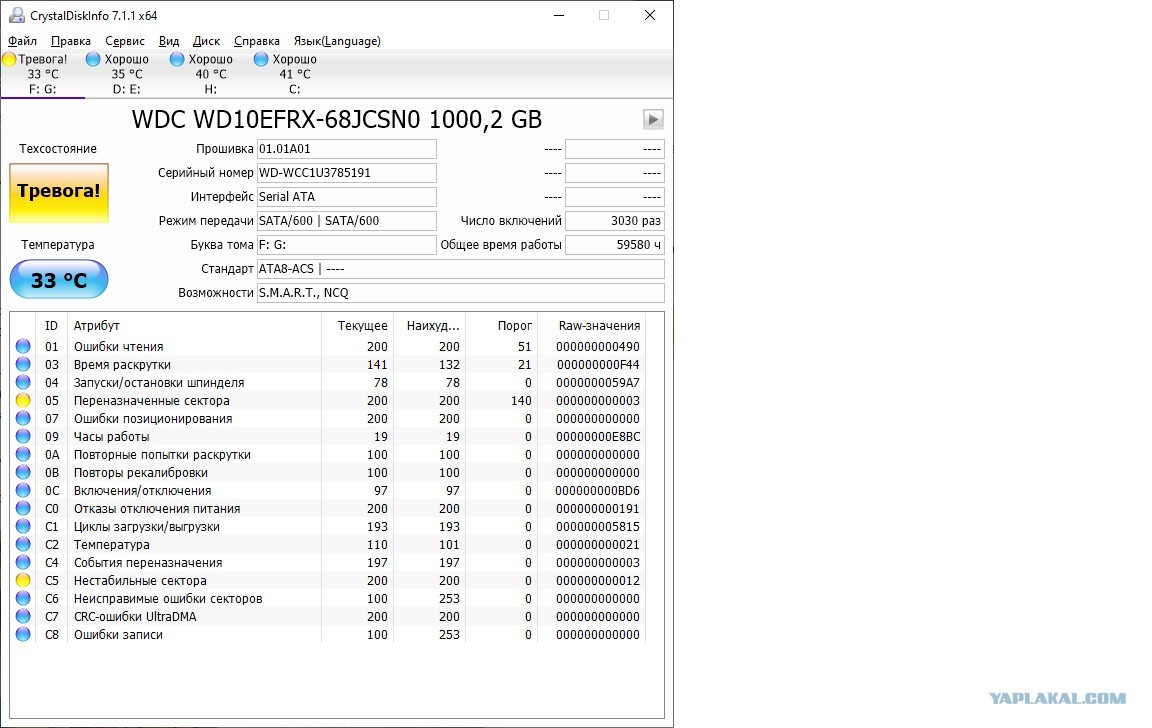Click the blue status orb of D: E: disk
The height and width of the screenshot is (728, 1152).
pyautogui.click(x=93, y=60)
